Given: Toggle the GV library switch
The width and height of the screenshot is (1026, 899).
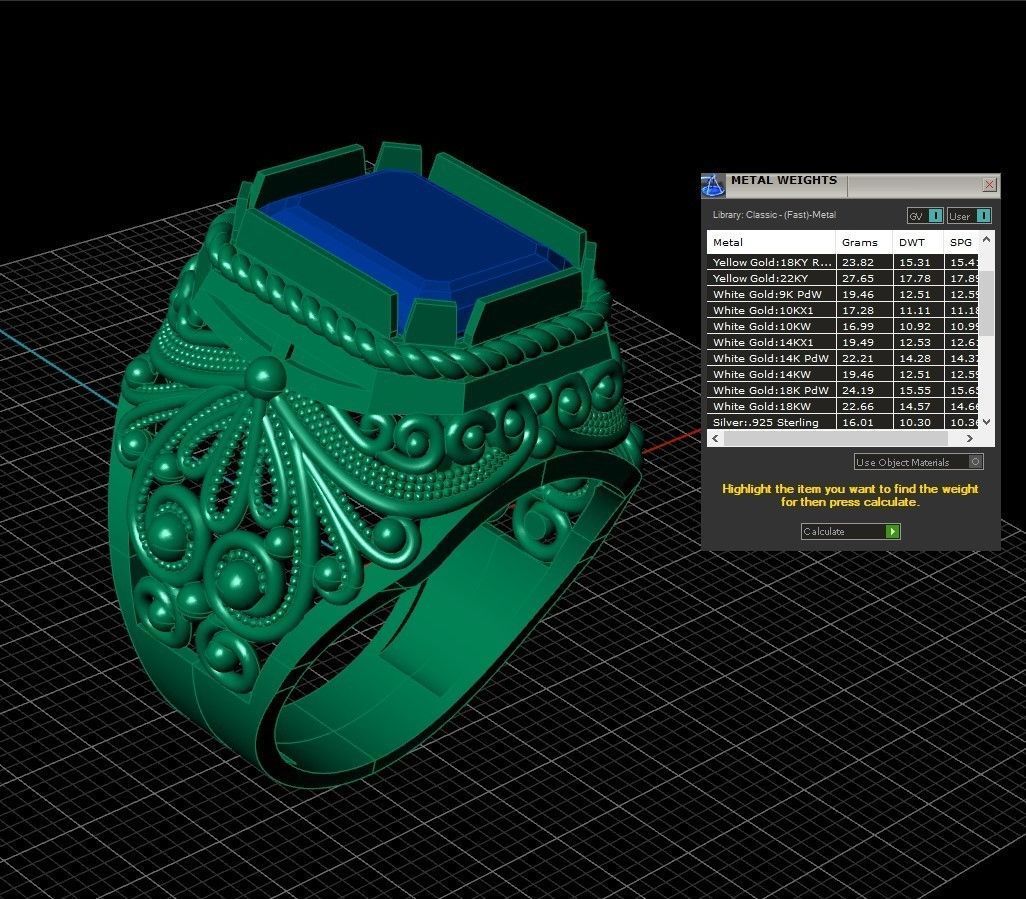Looking at the screenshot, I should click(925, 215).
